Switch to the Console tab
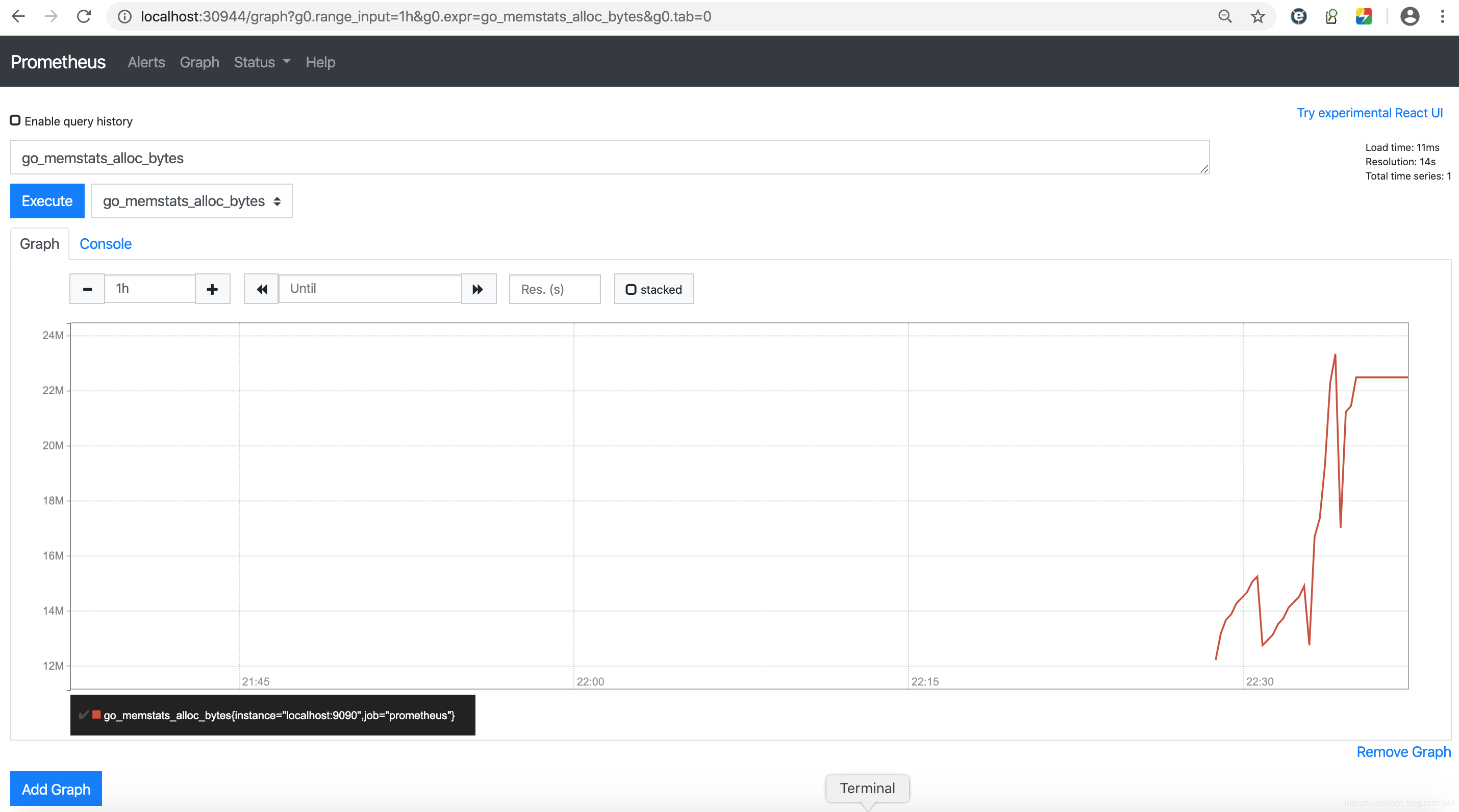Image resolution: width=1459 pixels, height=812 pixels. pyautogui.click(x=105, y=243)
